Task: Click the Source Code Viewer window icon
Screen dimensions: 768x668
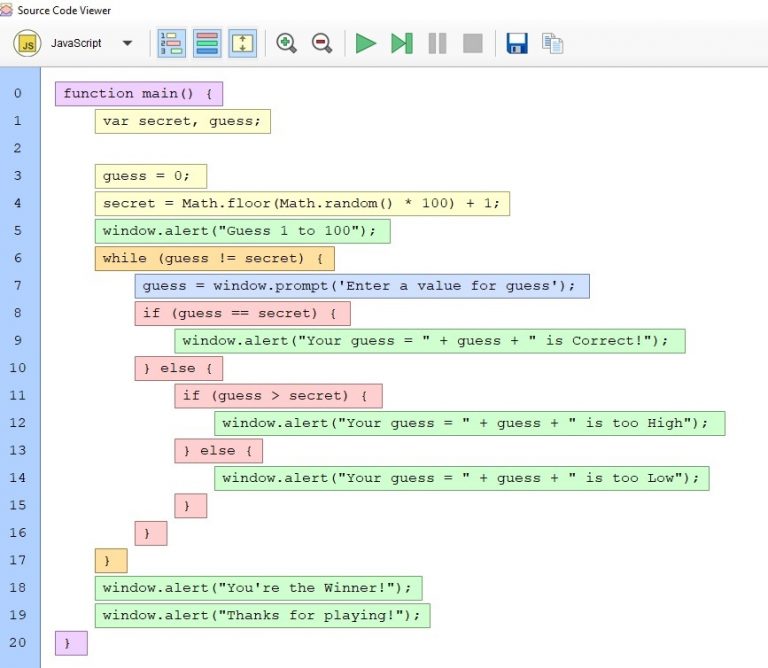Action: tap(6, 10)
